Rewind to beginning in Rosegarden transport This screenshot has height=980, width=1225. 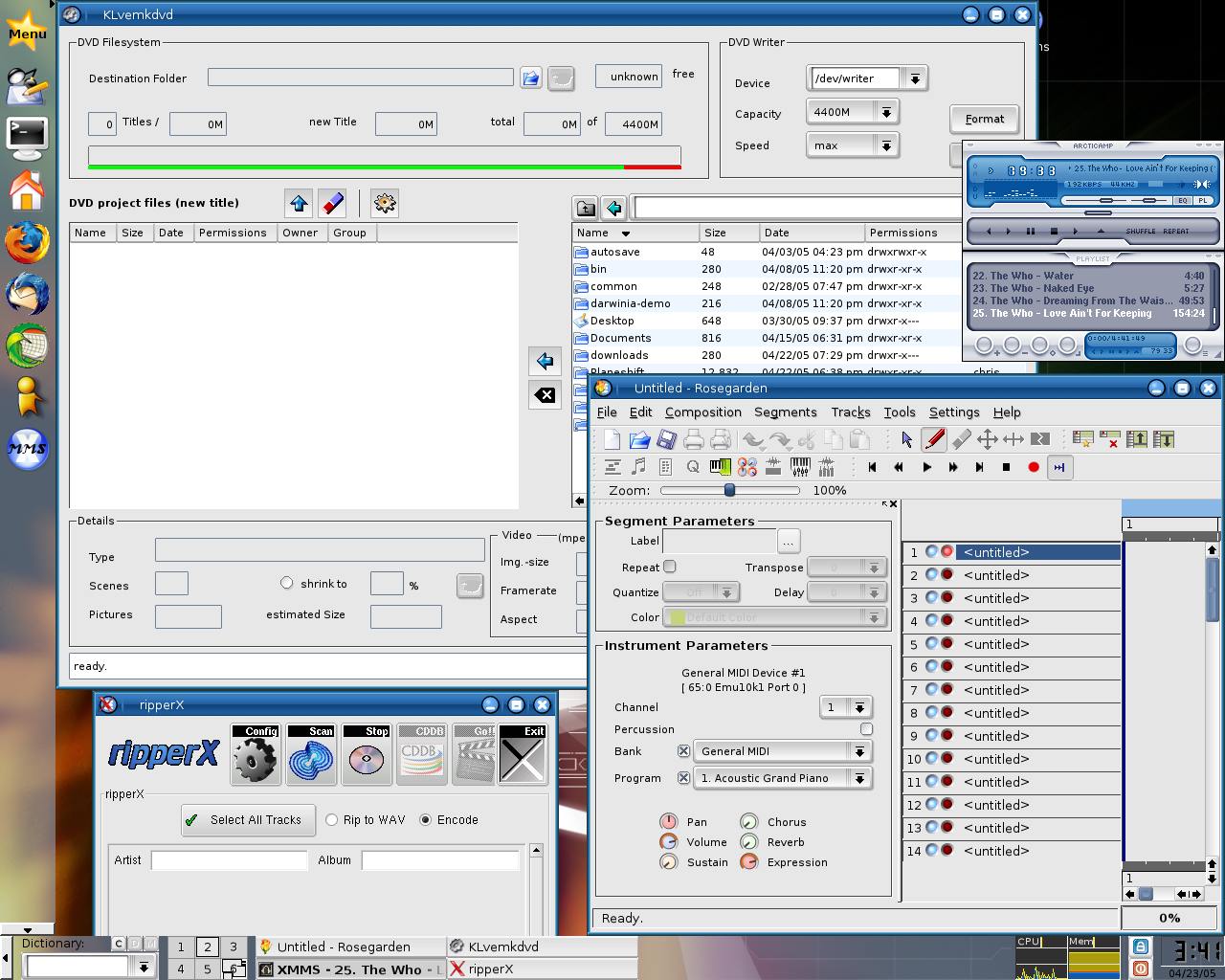pyautogui.click(x=873, y=467)
